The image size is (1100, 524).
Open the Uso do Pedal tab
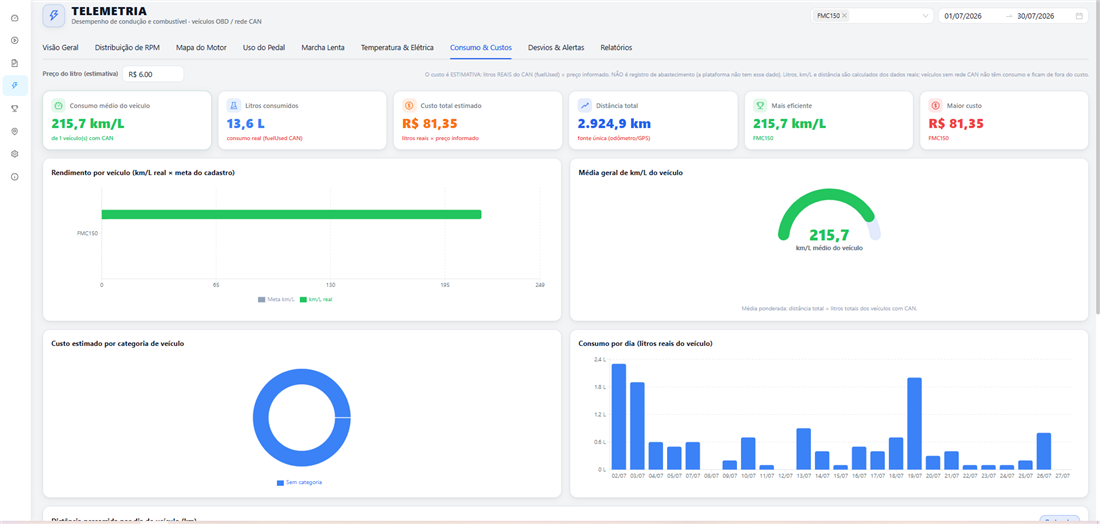[264, 48]
